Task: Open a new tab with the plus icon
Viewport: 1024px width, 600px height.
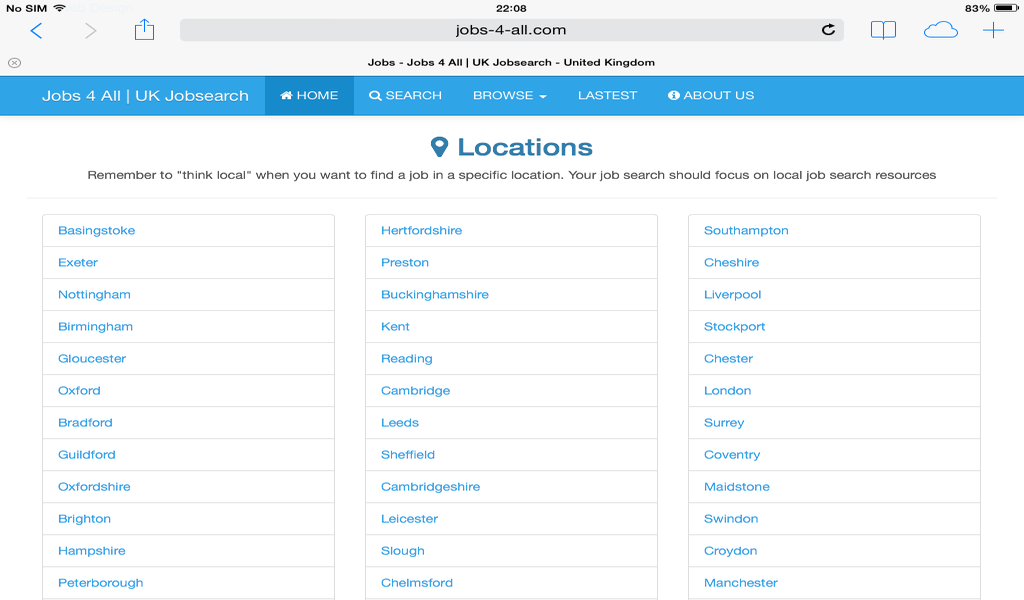Action: click(x=993, y=30)
